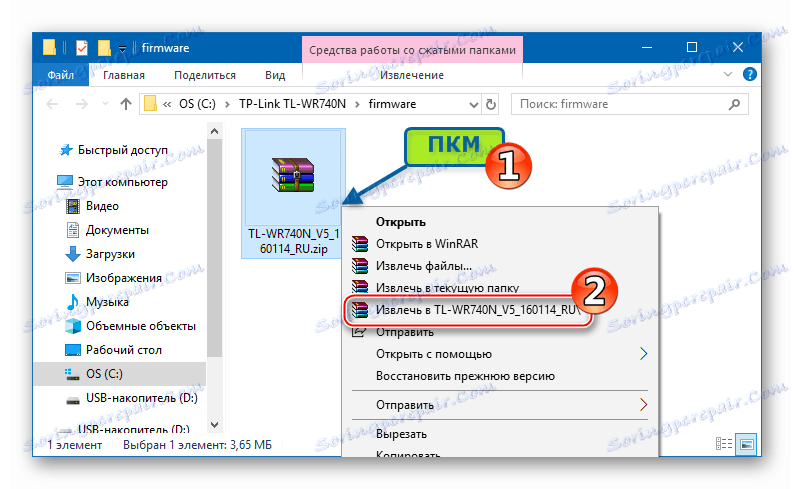Click WinRAR icon beside Открыть в WinRAR

[x=361, y=244]
